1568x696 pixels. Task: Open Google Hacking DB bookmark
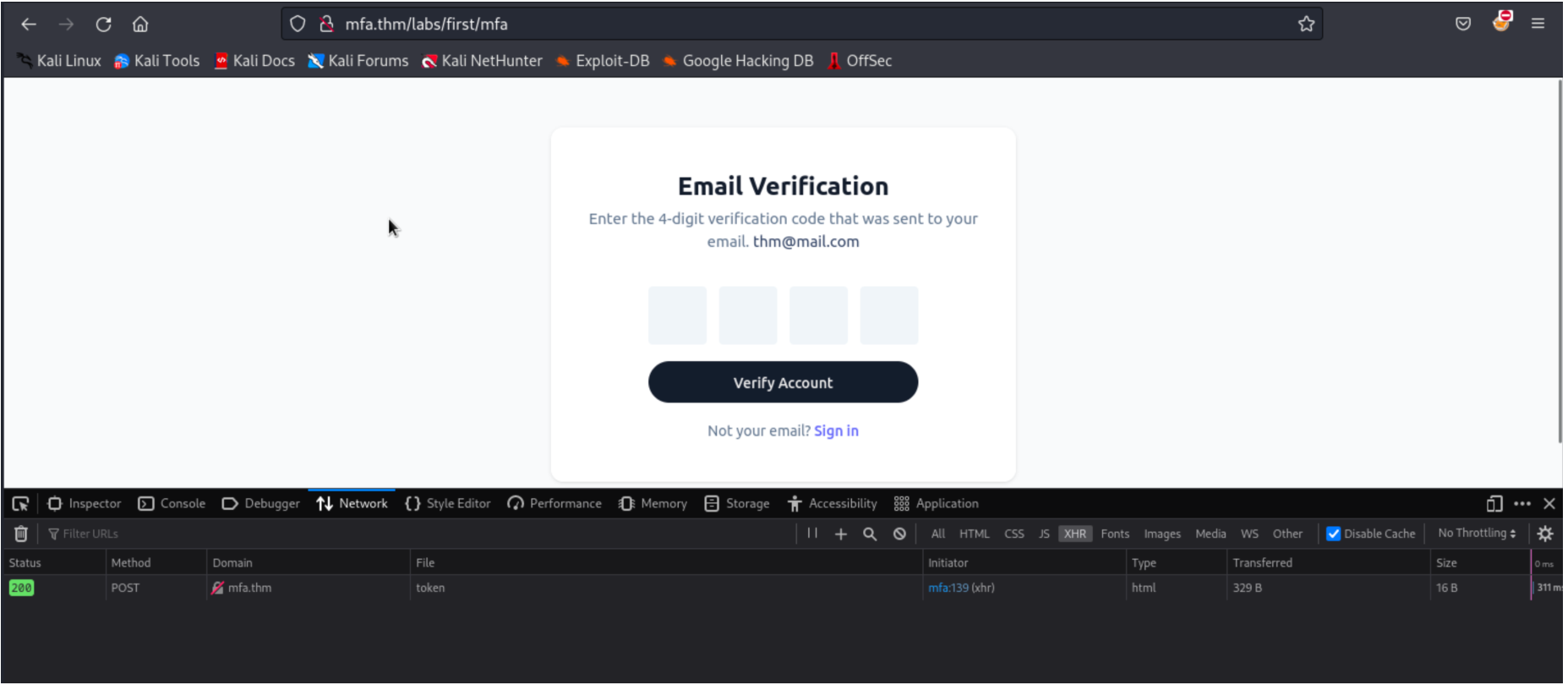click(x=739, y=61)
